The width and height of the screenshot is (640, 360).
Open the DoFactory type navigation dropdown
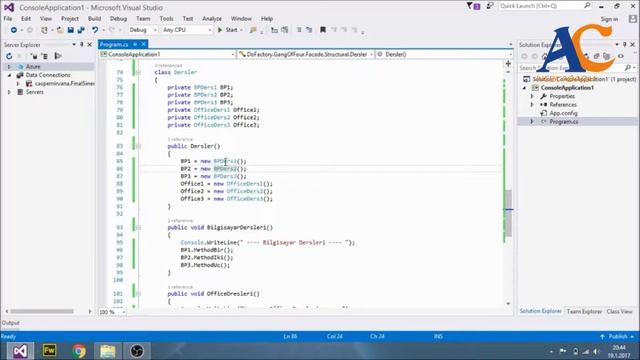(x=306, y=54)
